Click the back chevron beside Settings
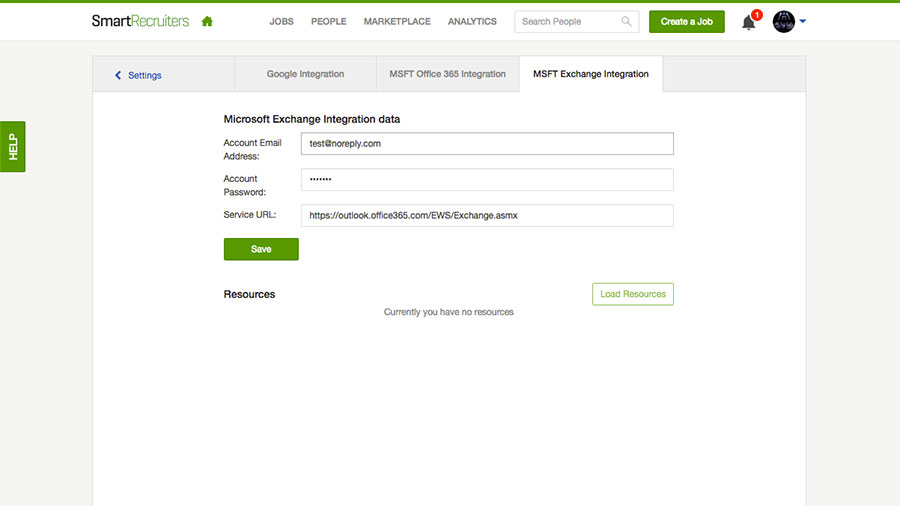Image resolution: width=900 pixels, height=506 pixels. coord(118,75)
